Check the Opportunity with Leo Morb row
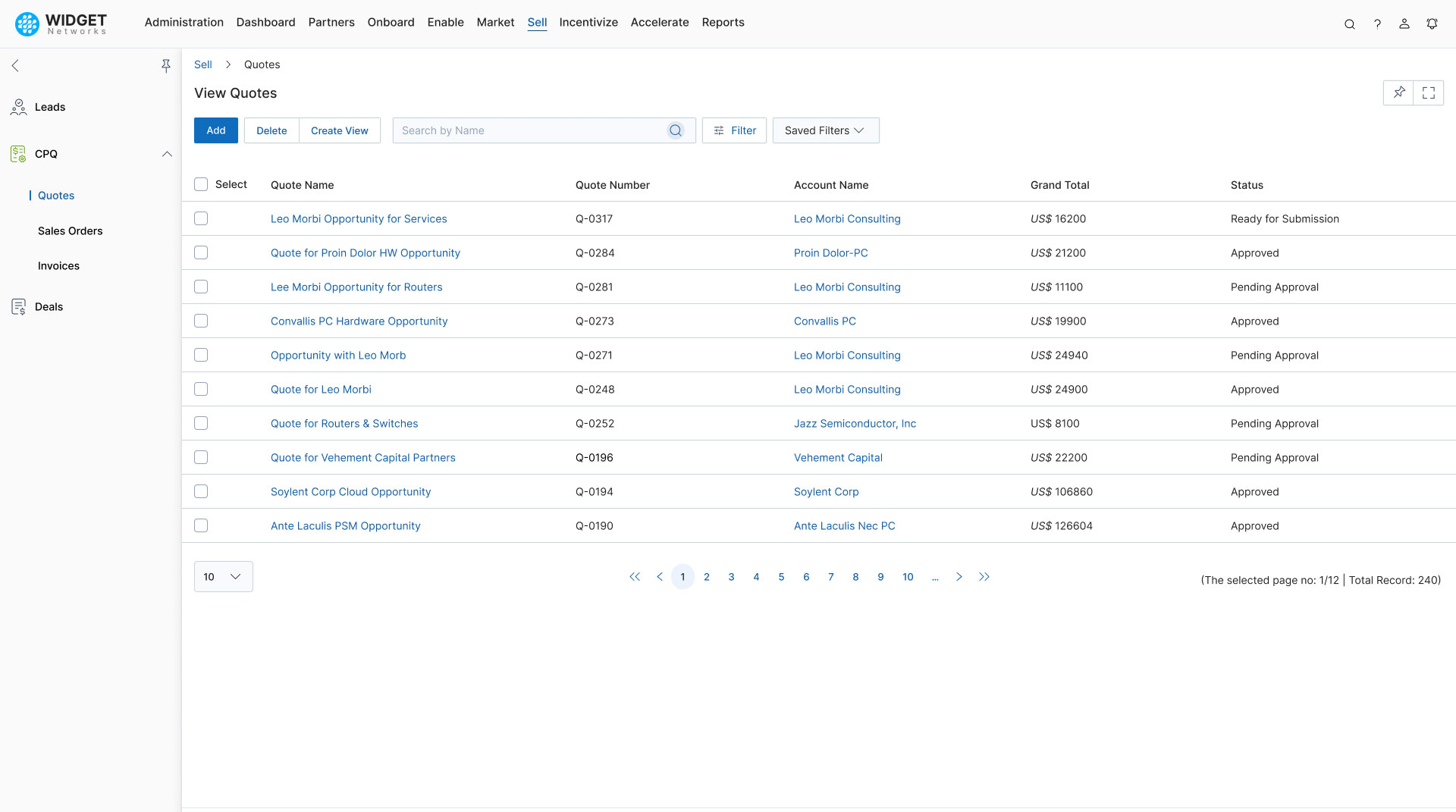Image resolution: width=1456 pixels, height=812 pixels. [201, 355]
